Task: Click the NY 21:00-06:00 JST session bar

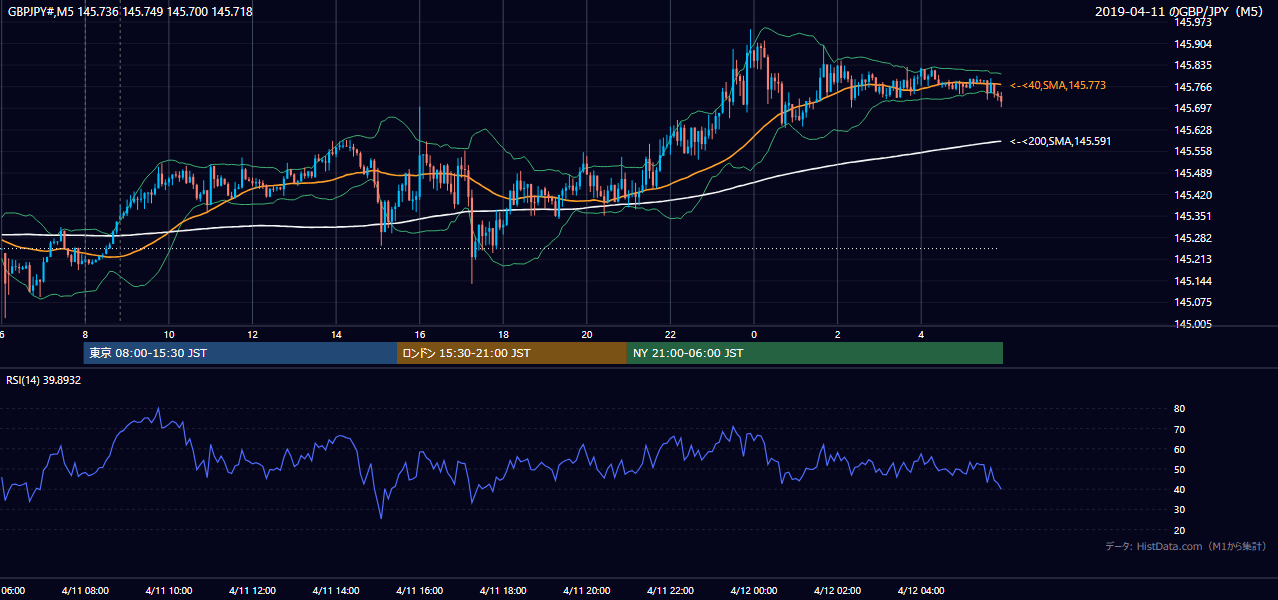Action: pos(815,353)
